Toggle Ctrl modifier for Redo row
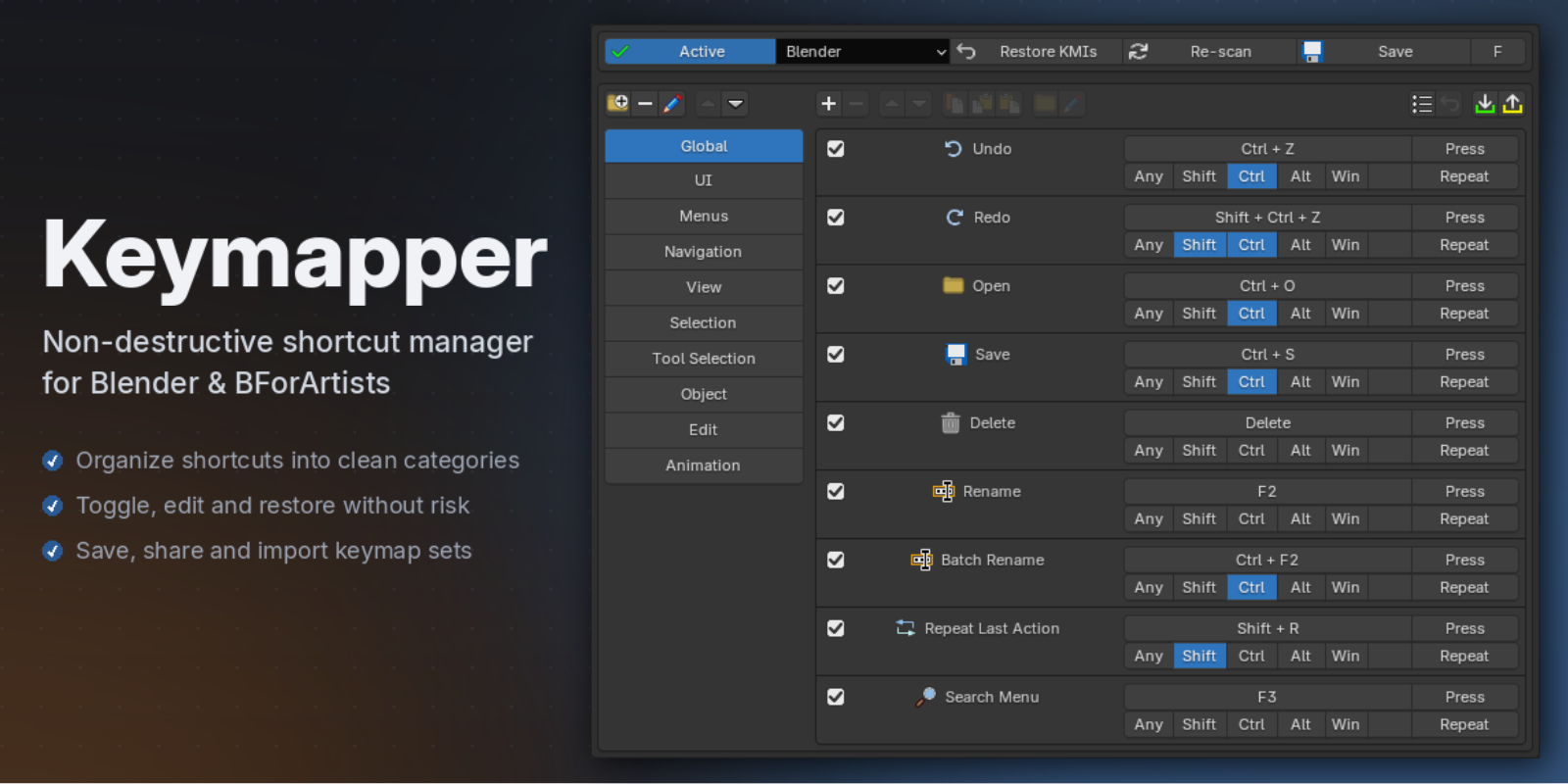The height and width of the screenshot is (784, 1568). point(1251,245)
